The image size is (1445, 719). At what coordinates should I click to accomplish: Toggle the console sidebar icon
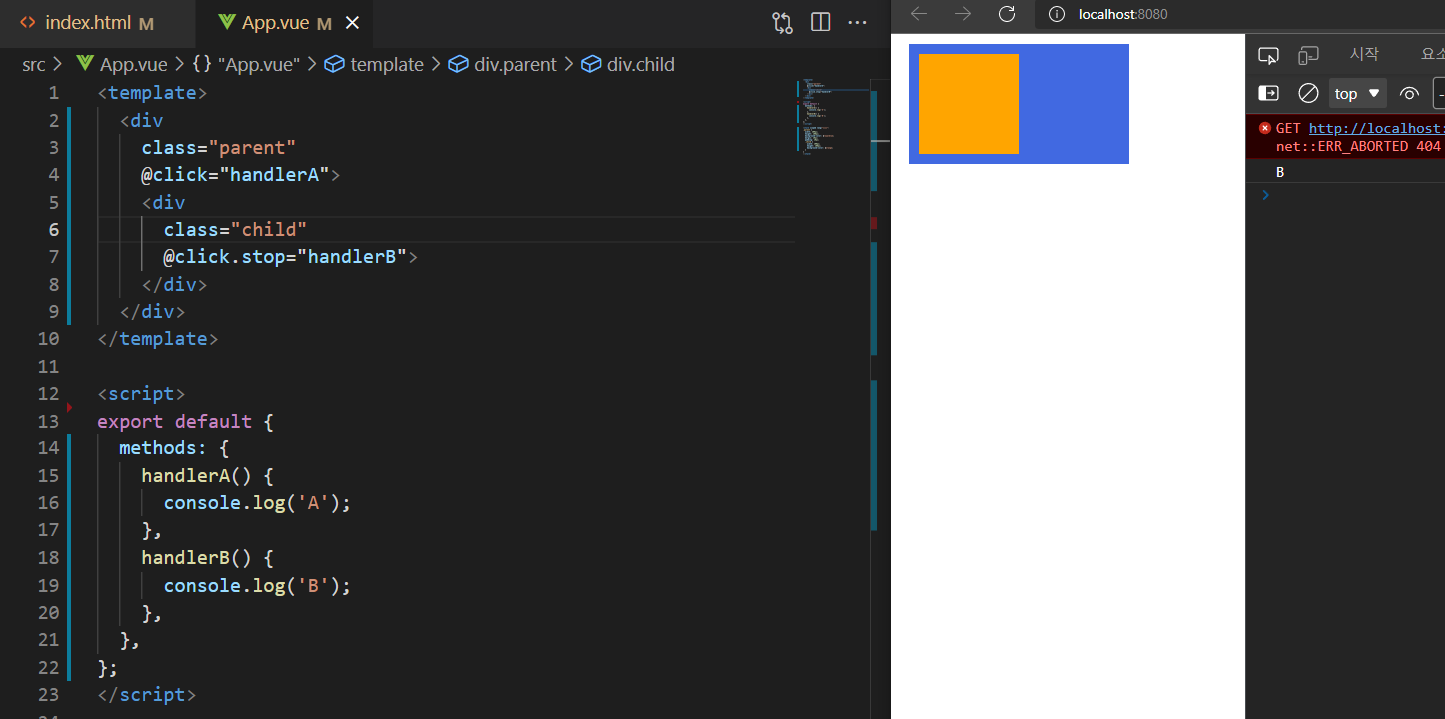click(x=1268, y=93)
